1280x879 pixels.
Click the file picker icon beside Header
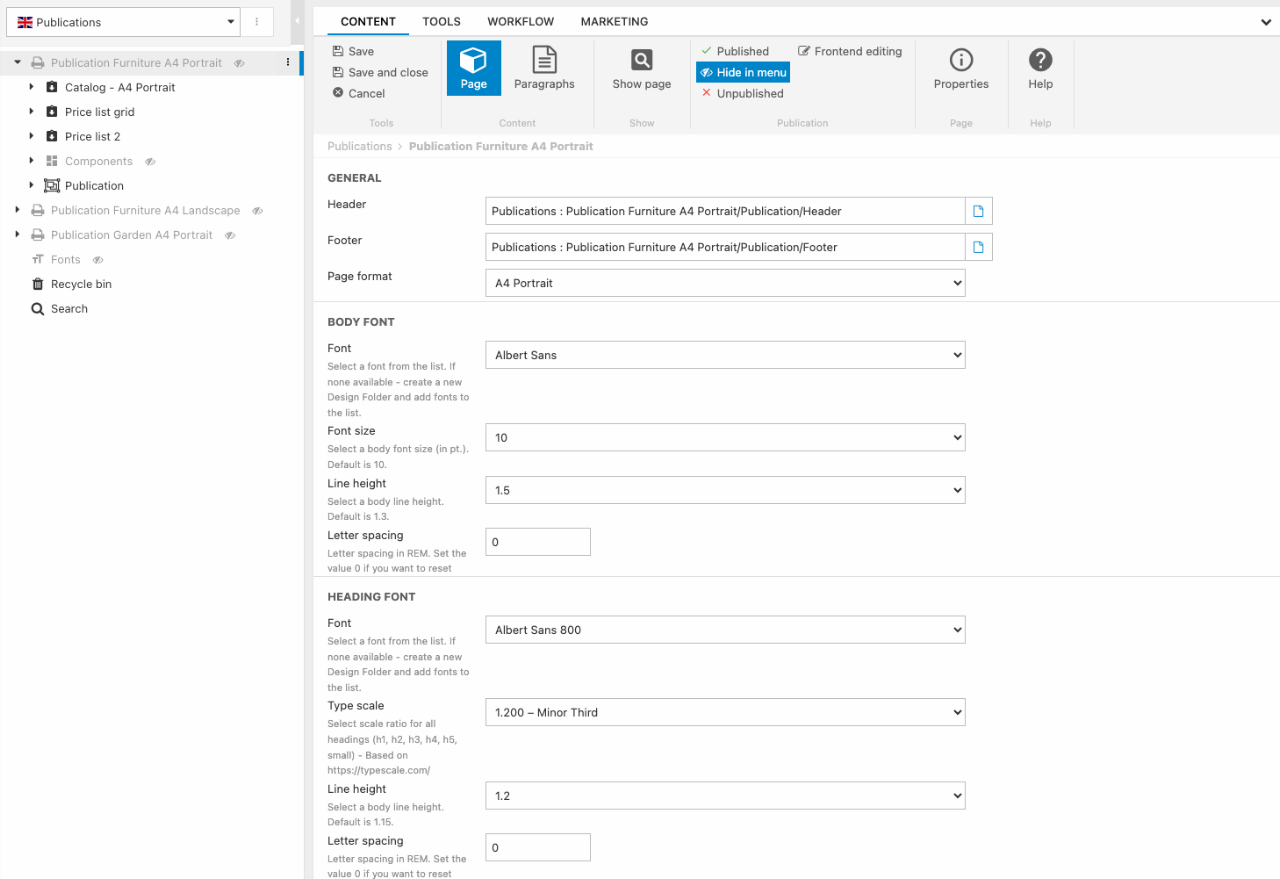(x=979, y=211)
